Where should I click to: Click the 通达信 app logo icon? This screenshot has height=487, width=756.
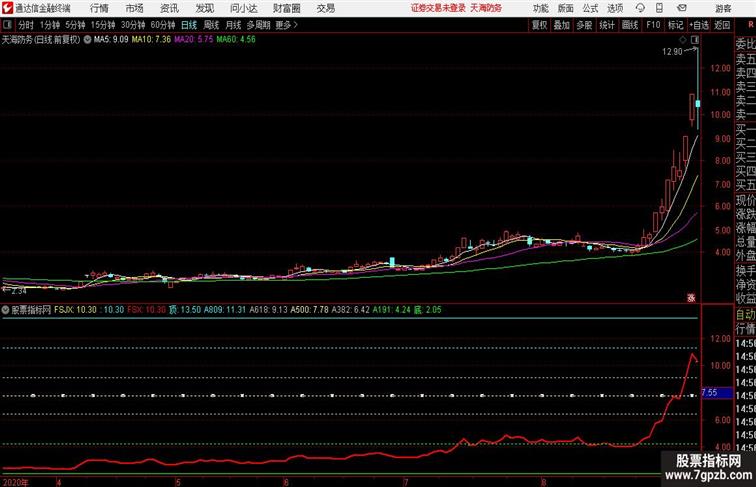coord(7,8)
